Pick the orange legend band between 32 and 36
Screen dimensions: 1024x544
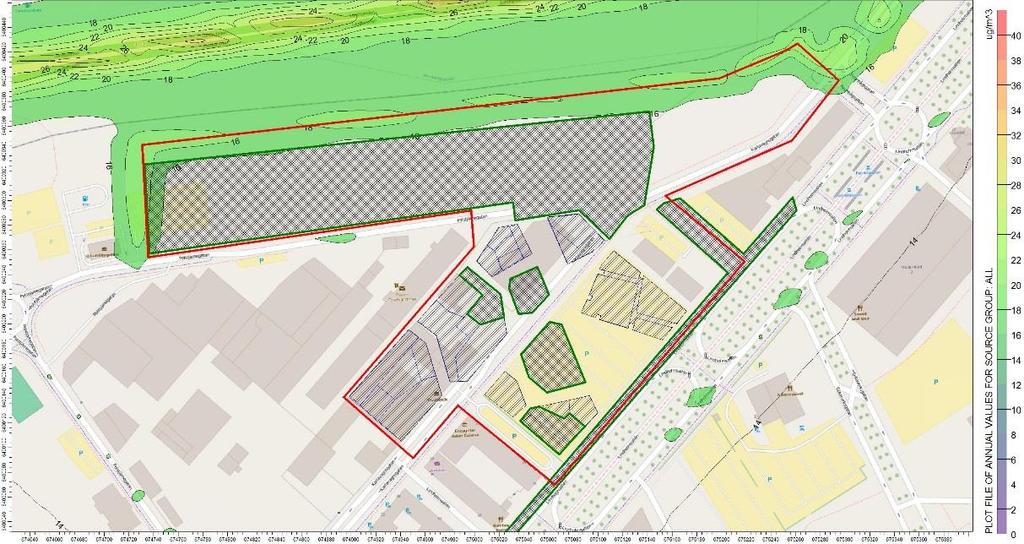[x=1004, y=110]
